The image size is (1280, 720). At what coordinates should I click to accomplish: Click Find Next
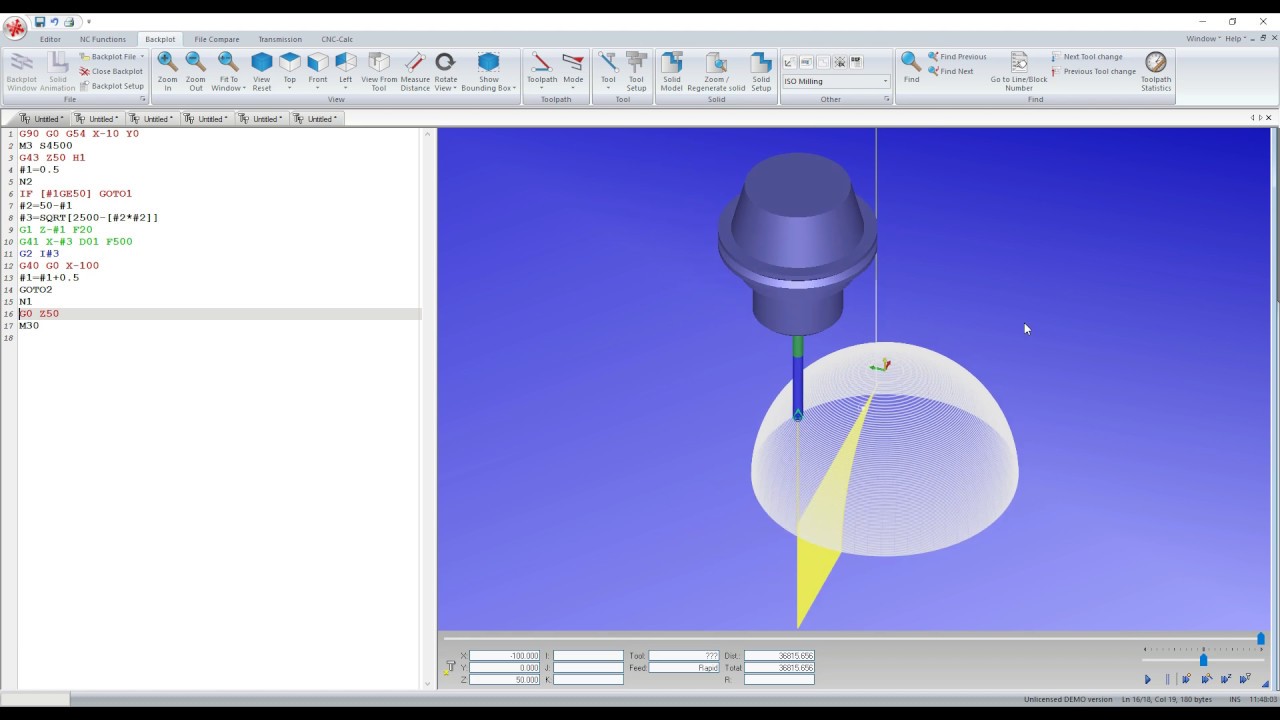[x=950, y=71]
